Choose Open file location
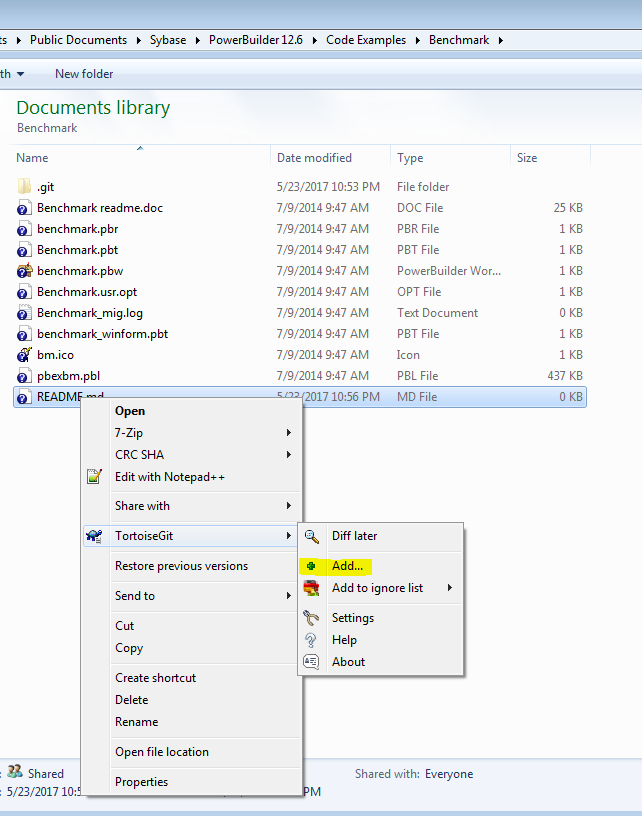Viewport: 642px width, 816px height. tap(162, 752)
